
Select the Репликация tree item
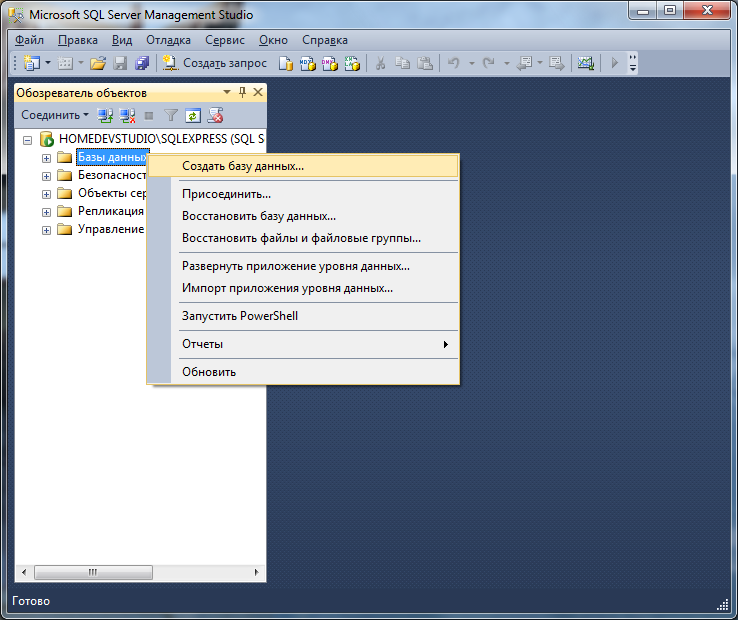click(111, 211)
